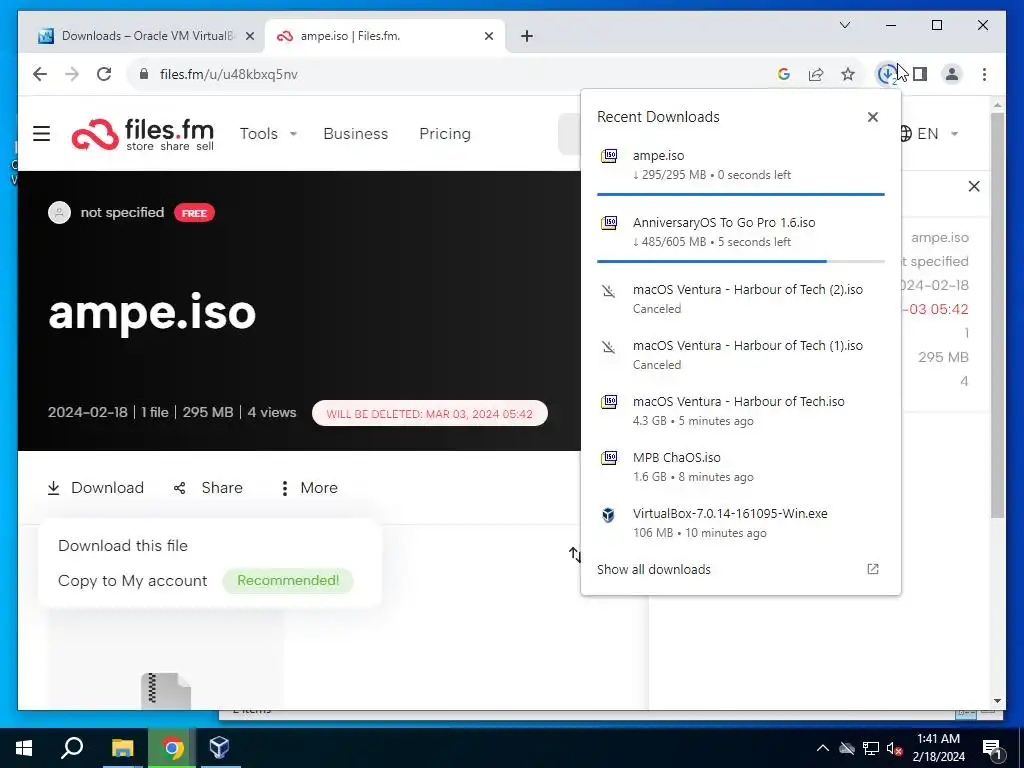Click the tab search chevron in Chrome
The width and height of the screenshot is (1024, 768).
point(845,25)
